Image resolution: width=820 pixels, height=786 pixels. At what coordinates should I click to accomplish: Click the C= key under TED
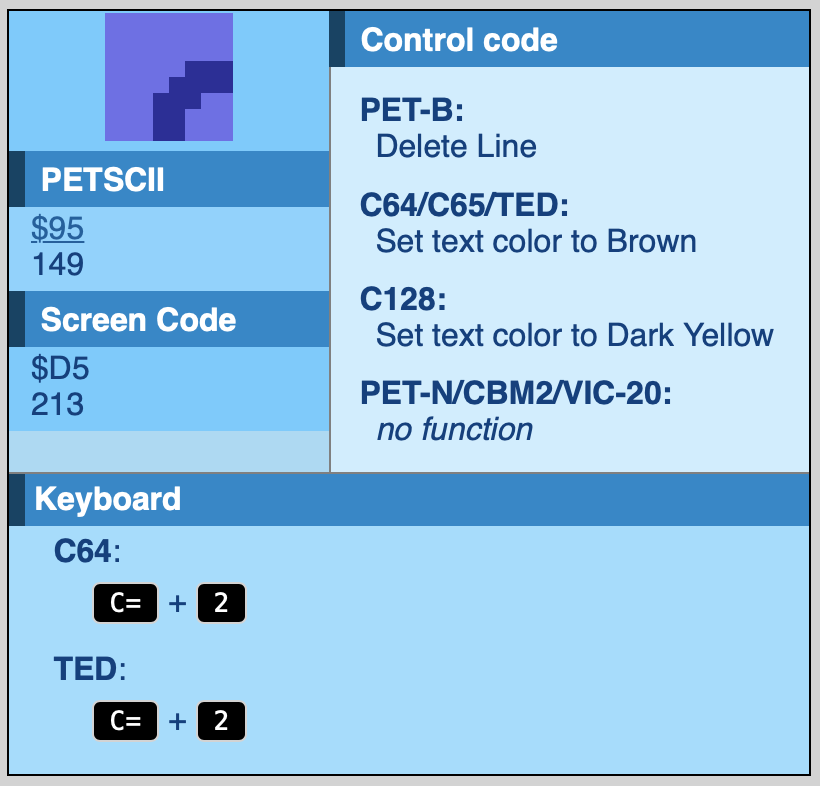[125, 721]
